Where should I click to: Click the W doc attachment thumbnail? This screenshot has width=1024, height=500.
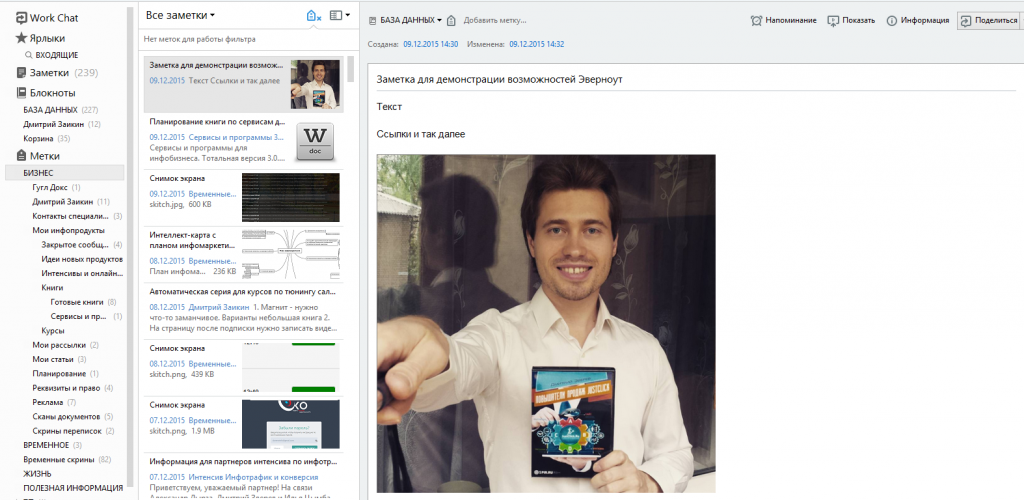click(315, 142)
